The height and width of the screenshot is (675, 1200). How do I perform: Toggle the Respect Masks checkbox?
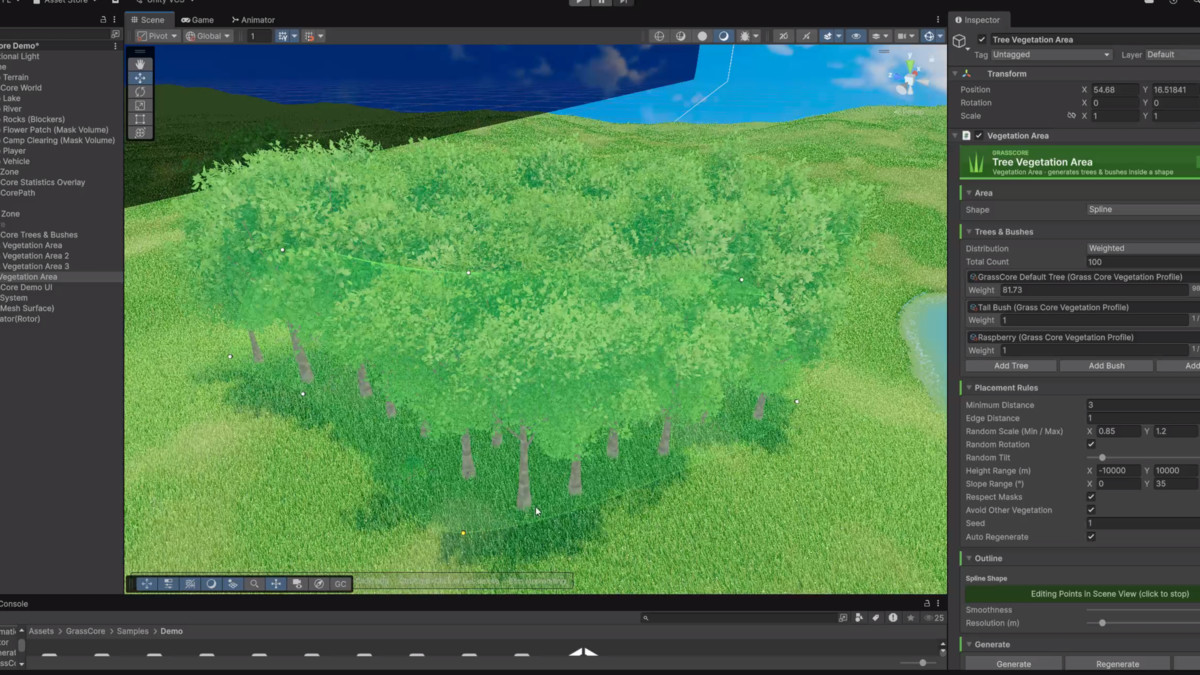coord(1091,497)
